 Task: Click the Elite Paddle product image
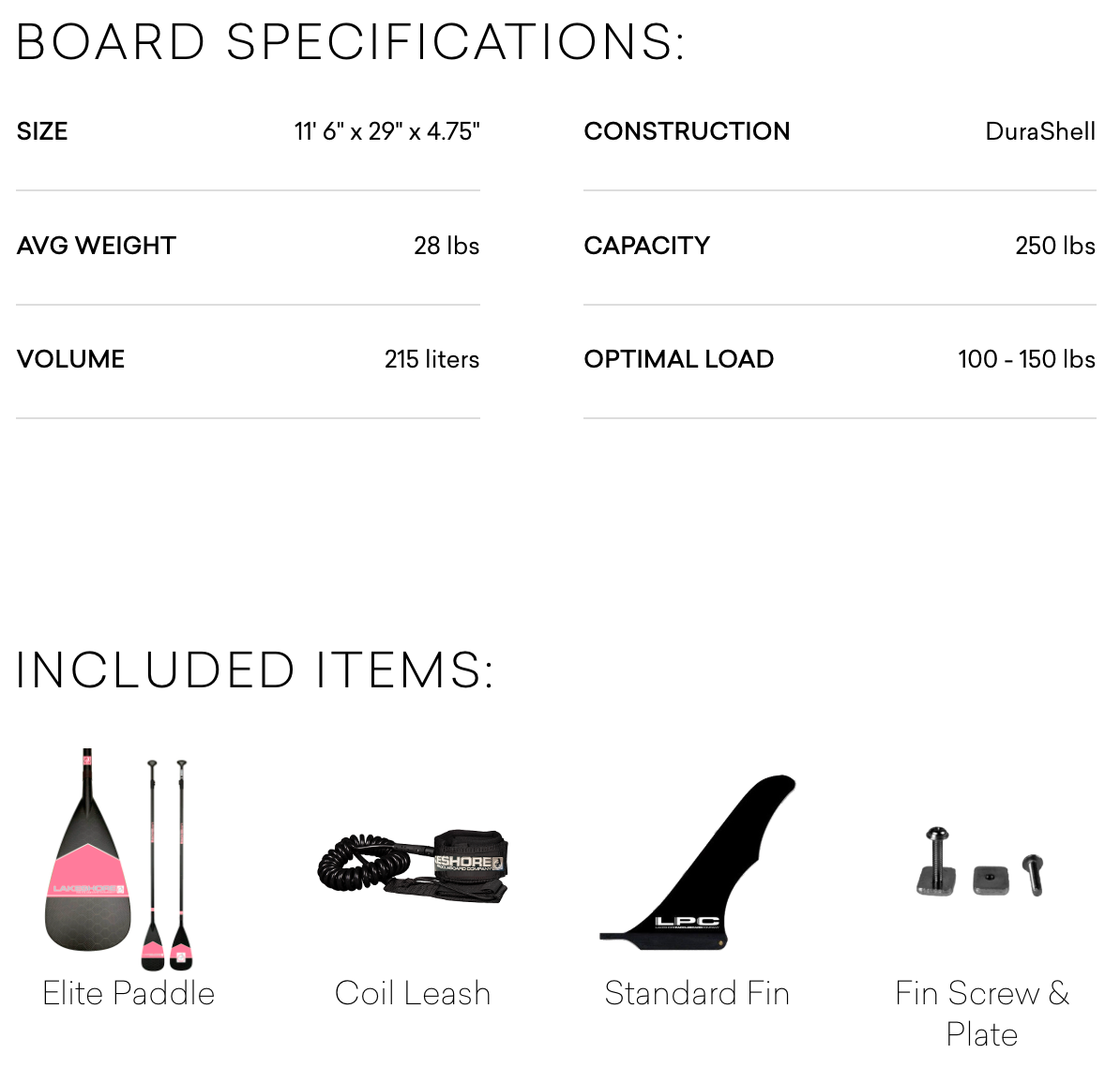pyautogui.click(x=119, y=859)
